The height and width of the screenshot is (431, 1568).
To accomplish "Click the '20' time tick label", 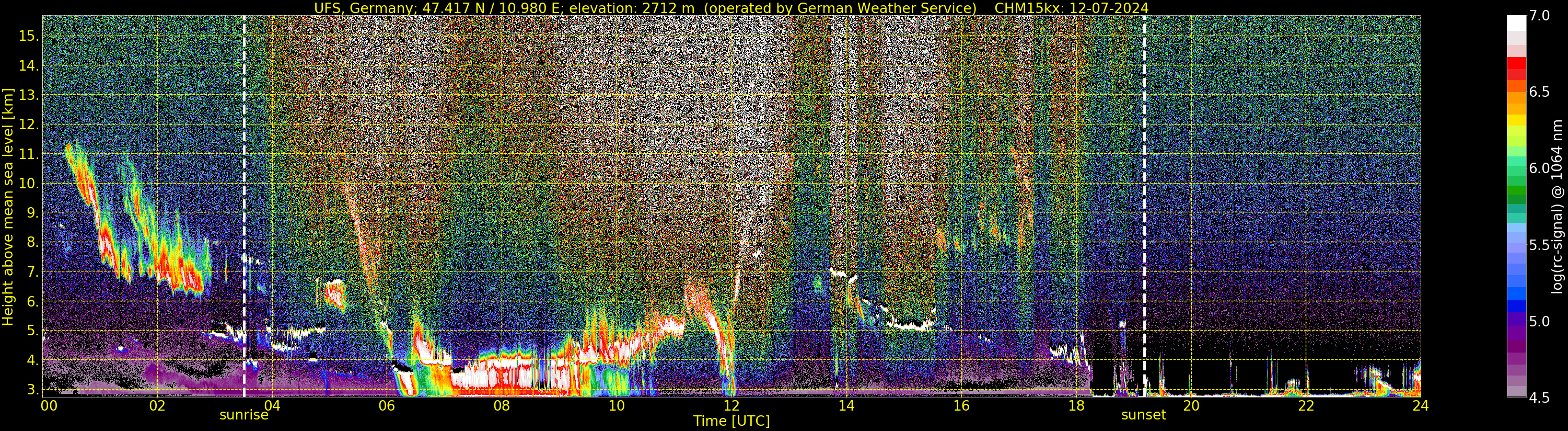I will [1191, 406].
